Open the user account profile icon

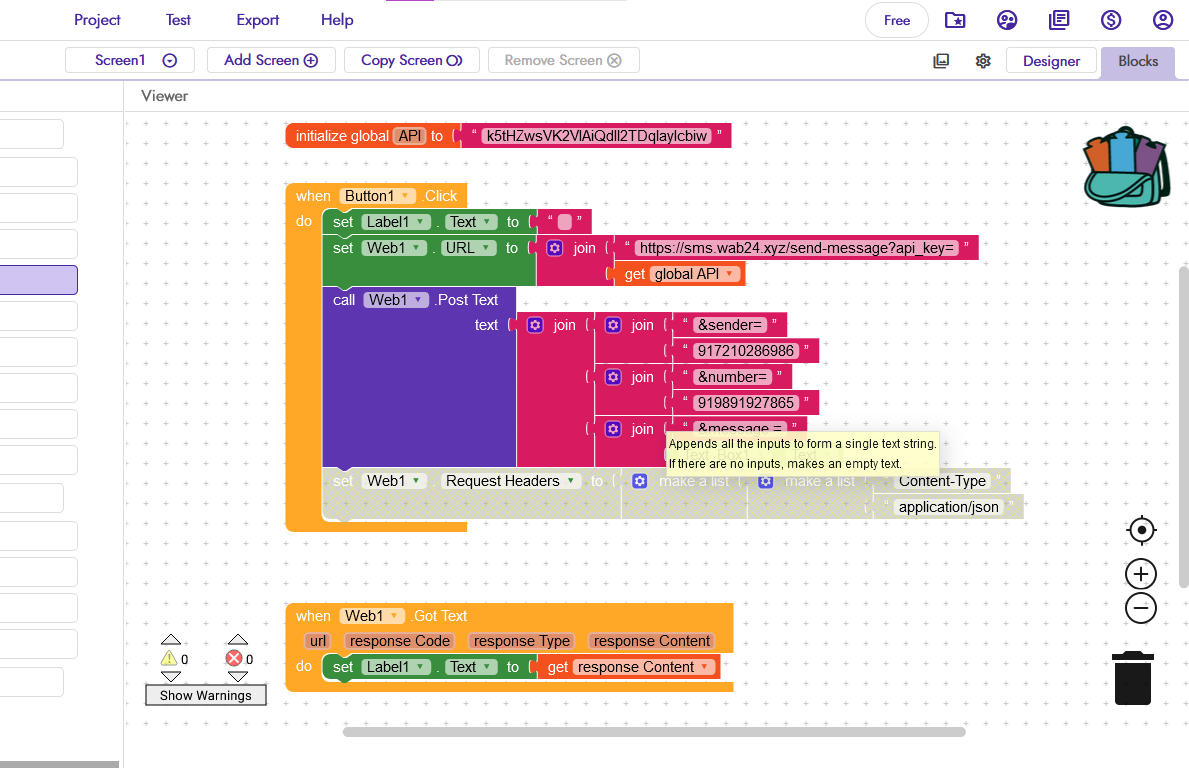click(x=1162, y=20)
